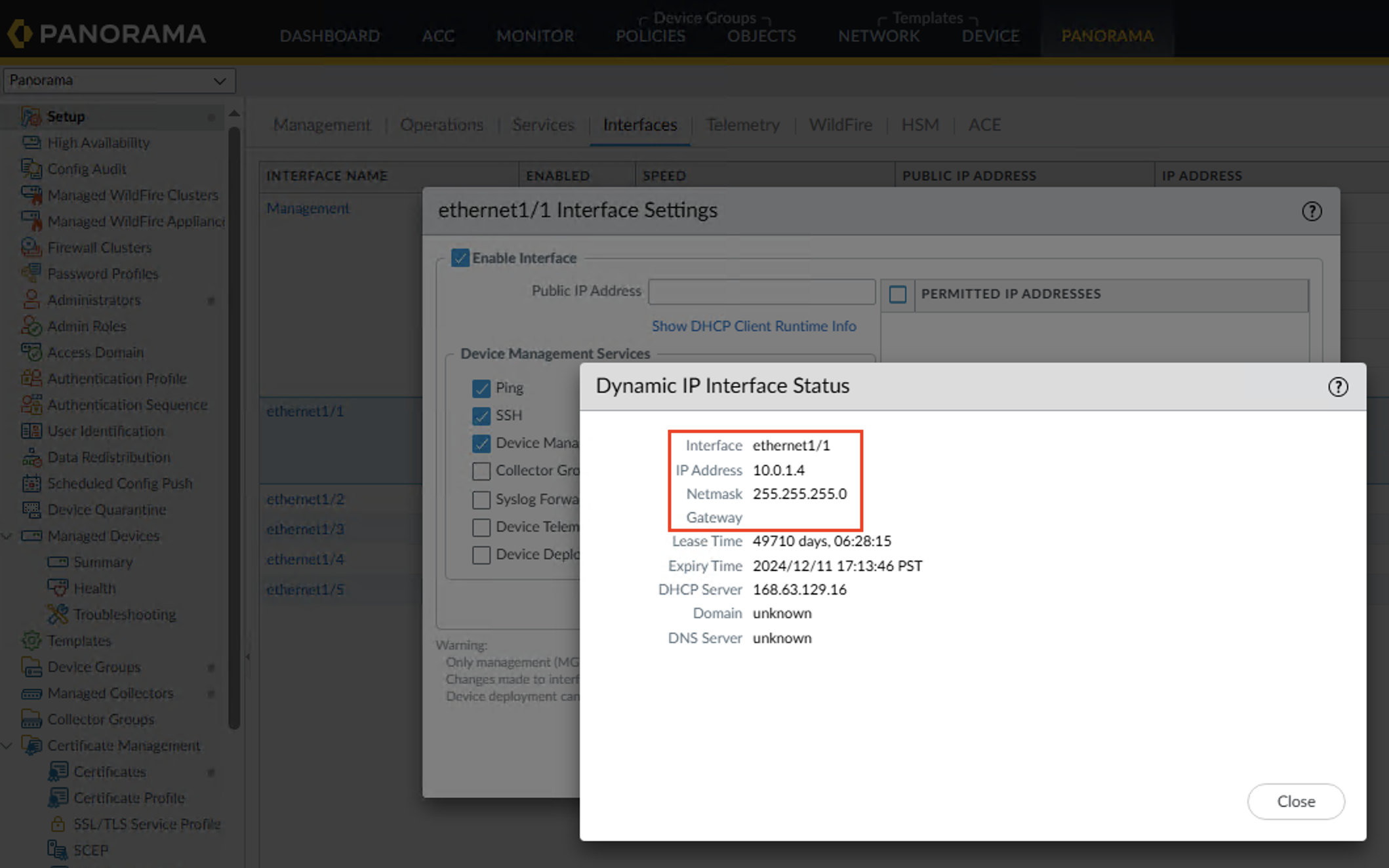
Task: Click the Scheduled Config Push icon
Action: (31, 483)
